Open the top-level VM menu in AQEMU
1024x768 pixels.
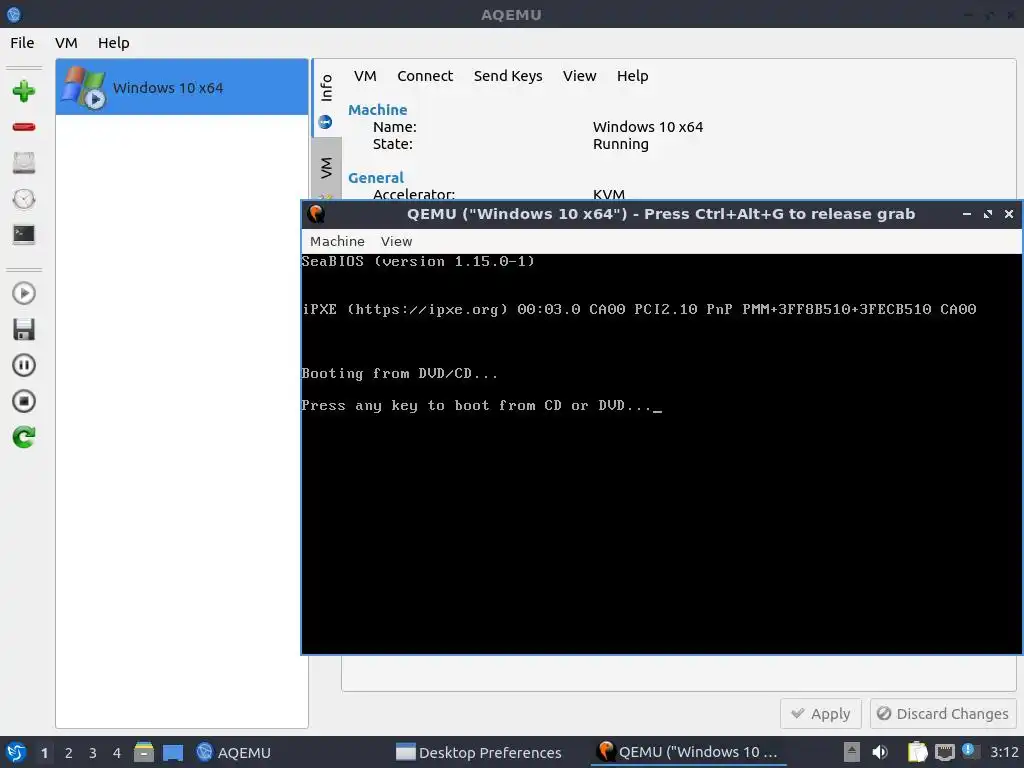tap(66, 43)
